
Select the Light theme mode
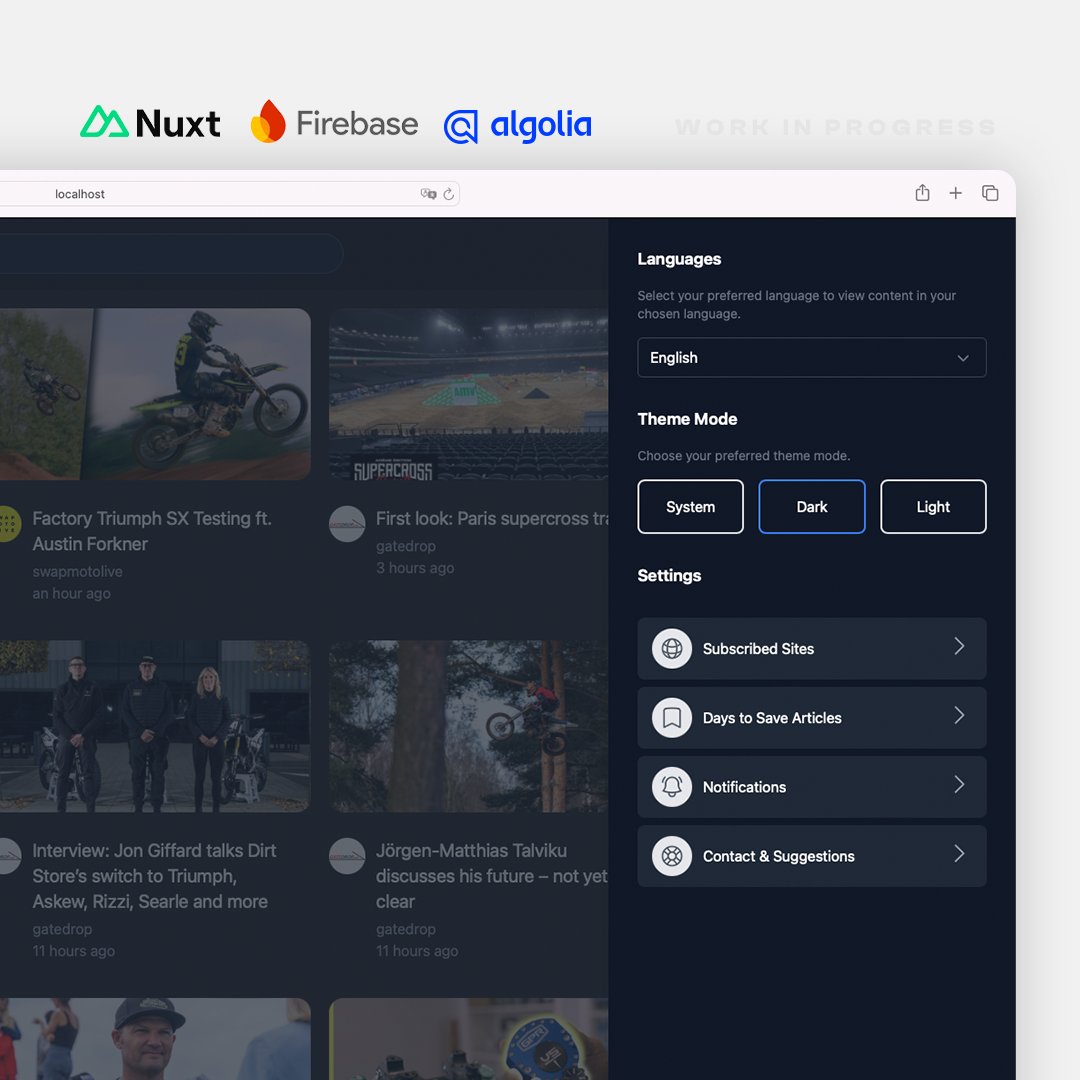933,507
